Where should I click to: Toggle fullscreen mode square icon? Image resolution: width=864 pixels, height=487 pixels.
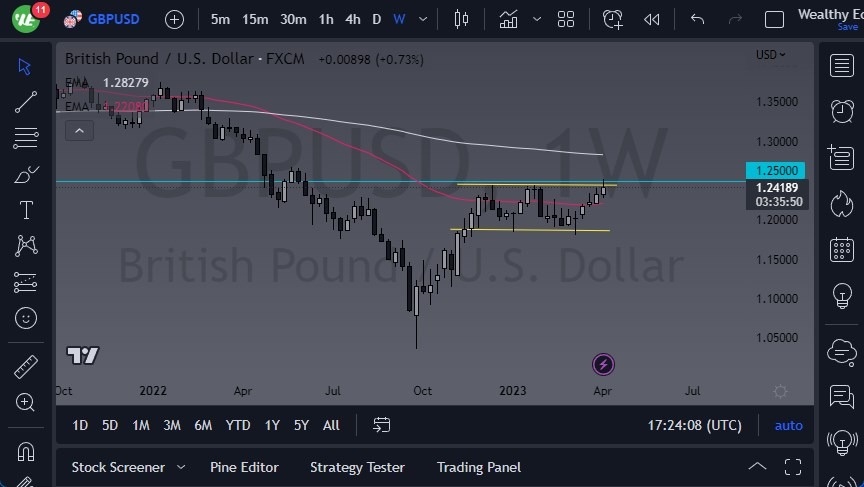pyautogui.click(x=774, y=19)
